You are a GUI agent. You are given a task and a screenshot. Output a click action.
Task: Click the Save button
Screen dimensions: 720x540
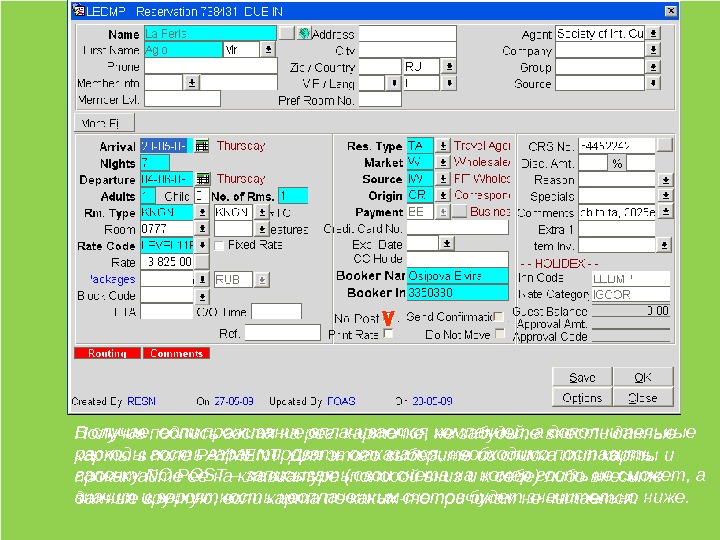click(582, 377)
